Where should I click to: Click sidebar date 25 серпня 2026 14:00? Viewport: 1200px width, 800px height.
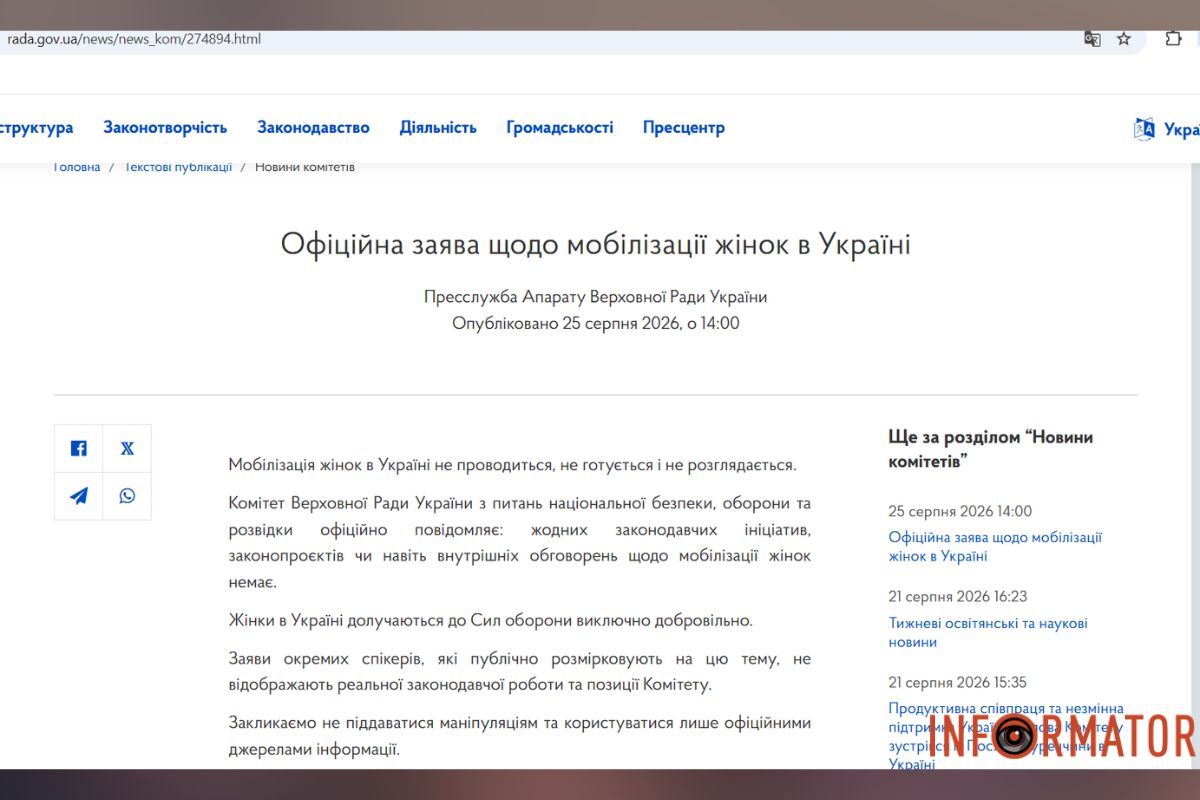point(960,511)
